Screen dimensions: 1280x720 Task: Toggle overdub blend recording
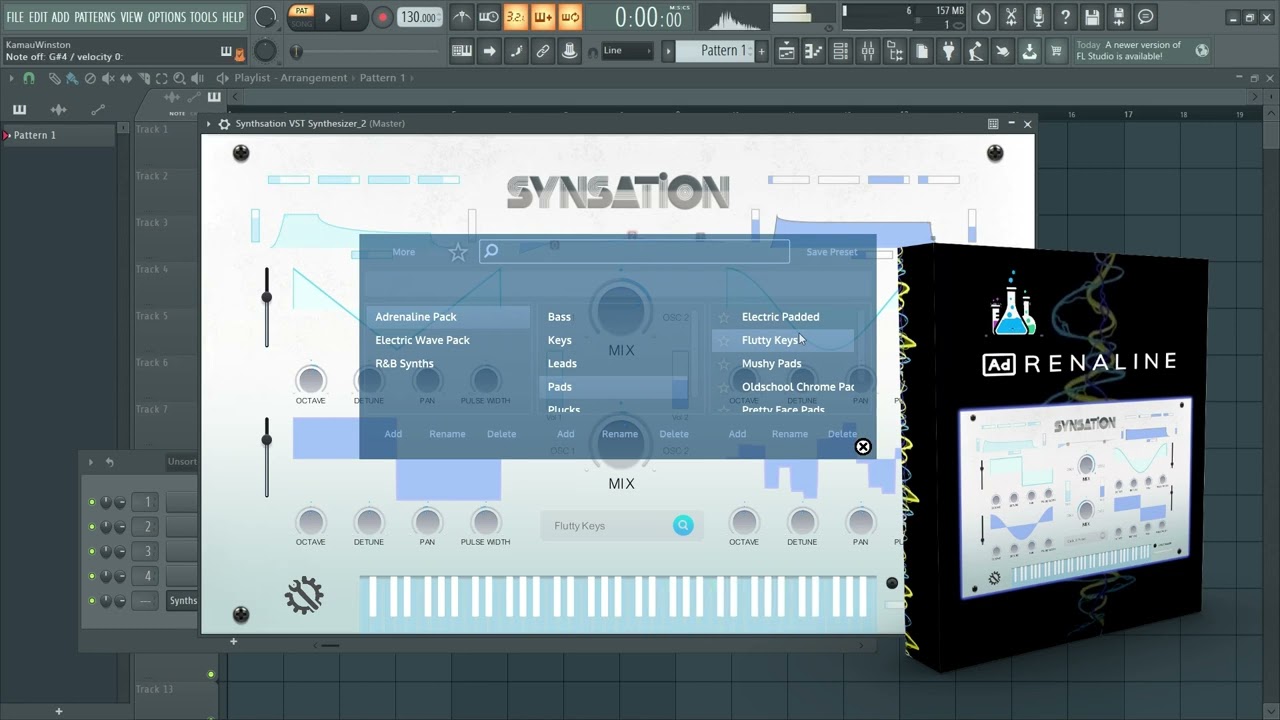coord(542,17)
